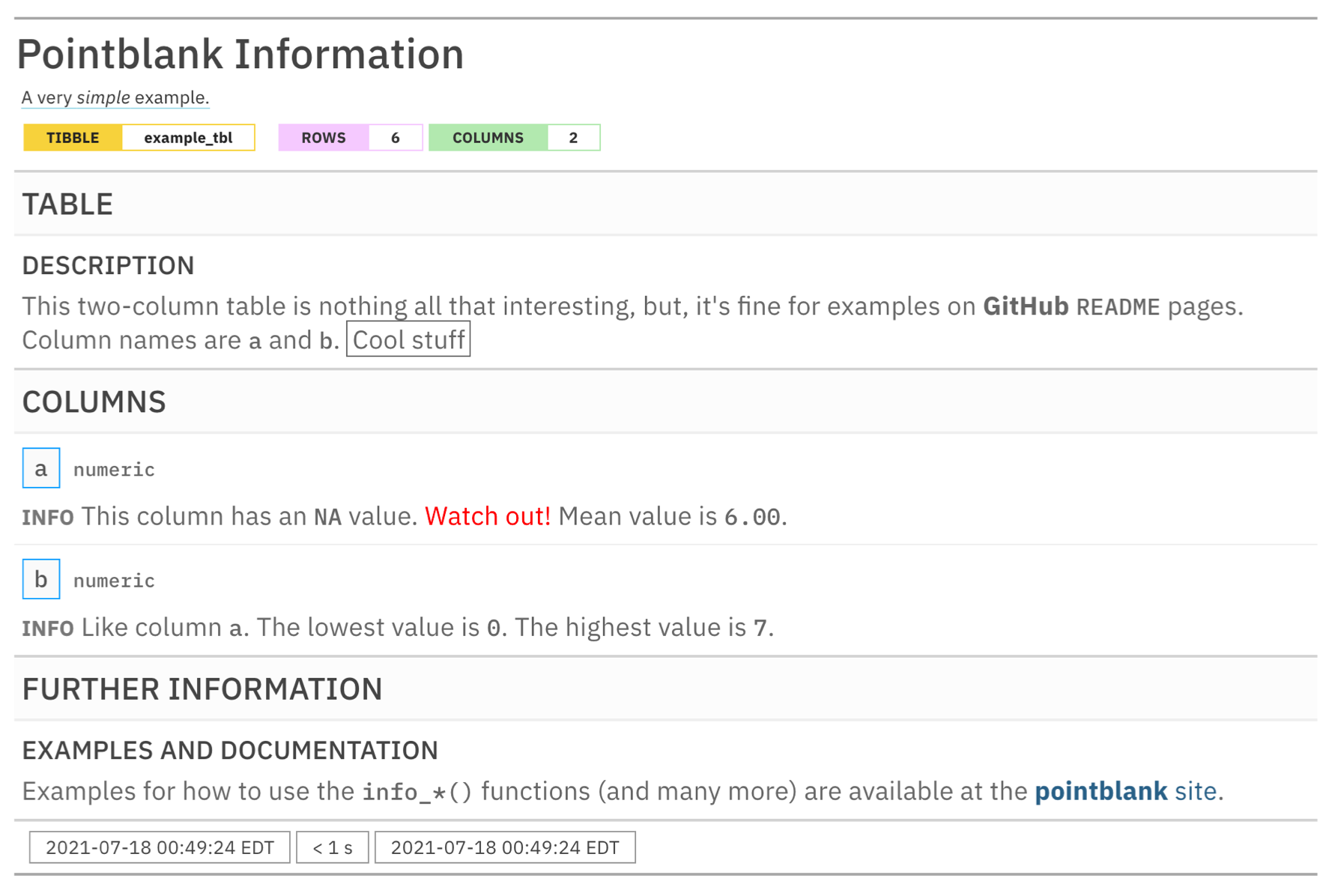Screen dimensions: 1338x896
Task: Click the yellow TIBBLE badge
Action: coord(73,138)
